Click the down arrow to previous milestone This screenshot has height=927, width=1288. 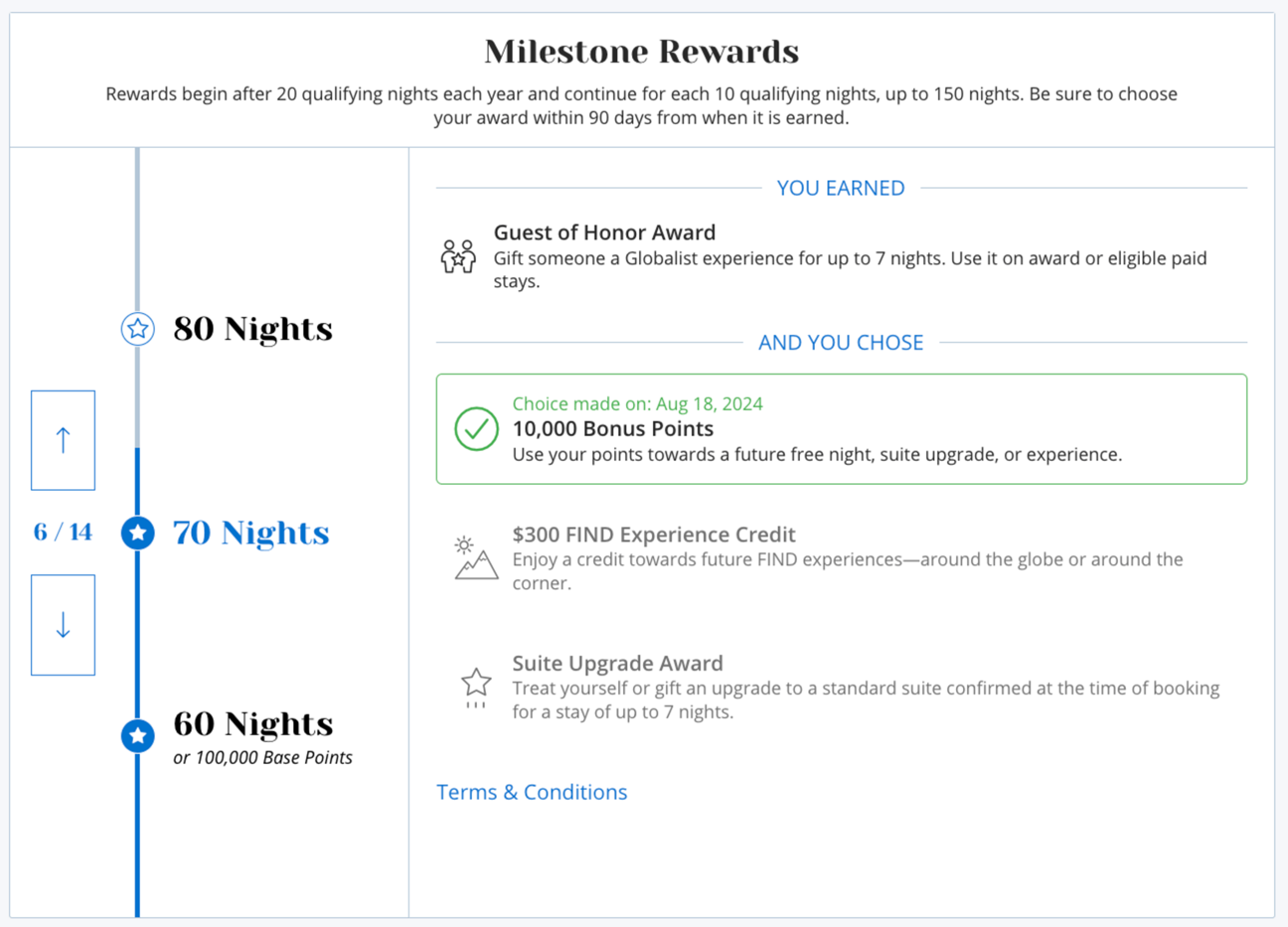[x=63, y=625]
